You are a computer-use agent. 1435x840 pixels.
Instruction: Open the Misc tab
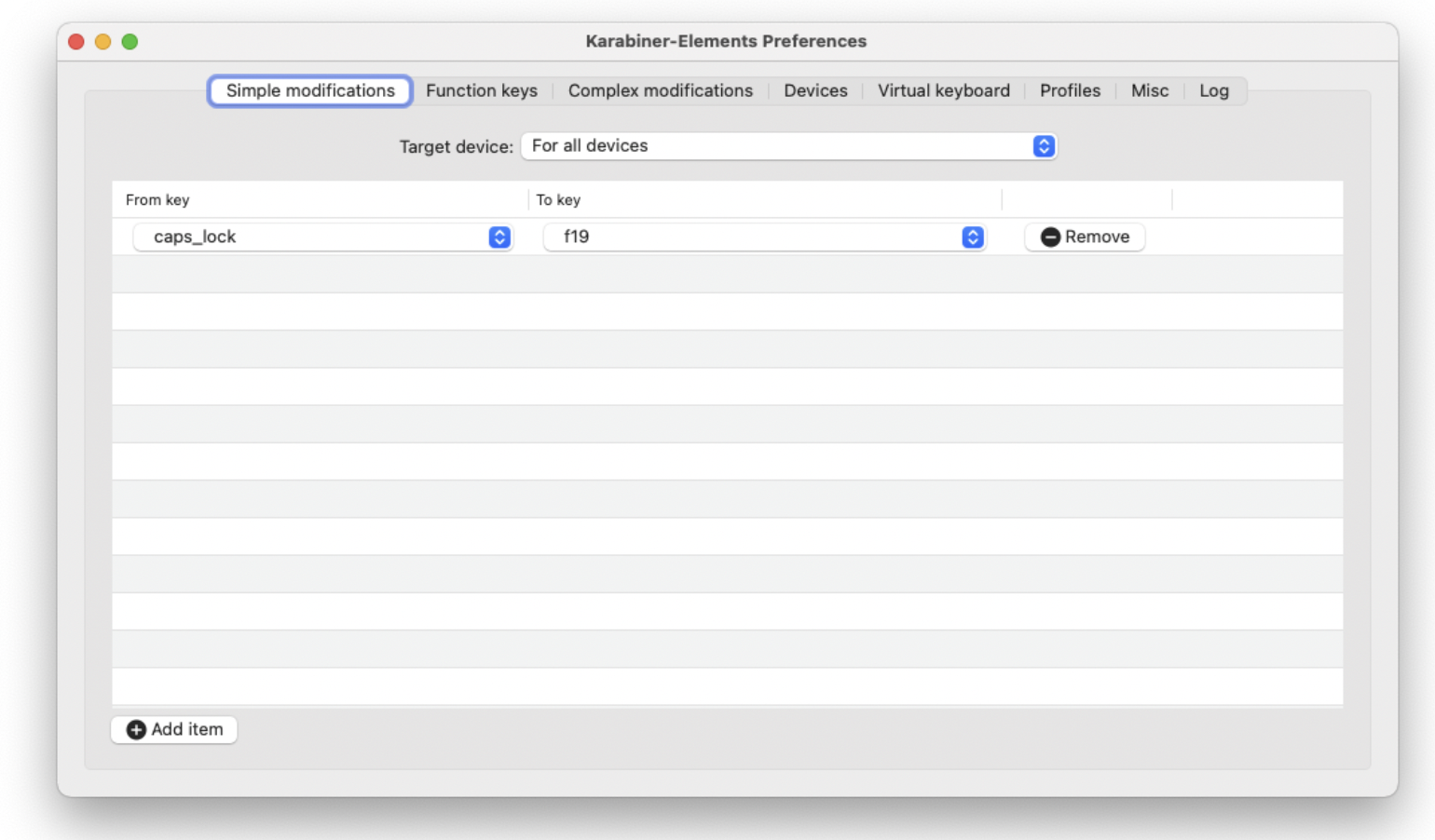click(1150, 90)
